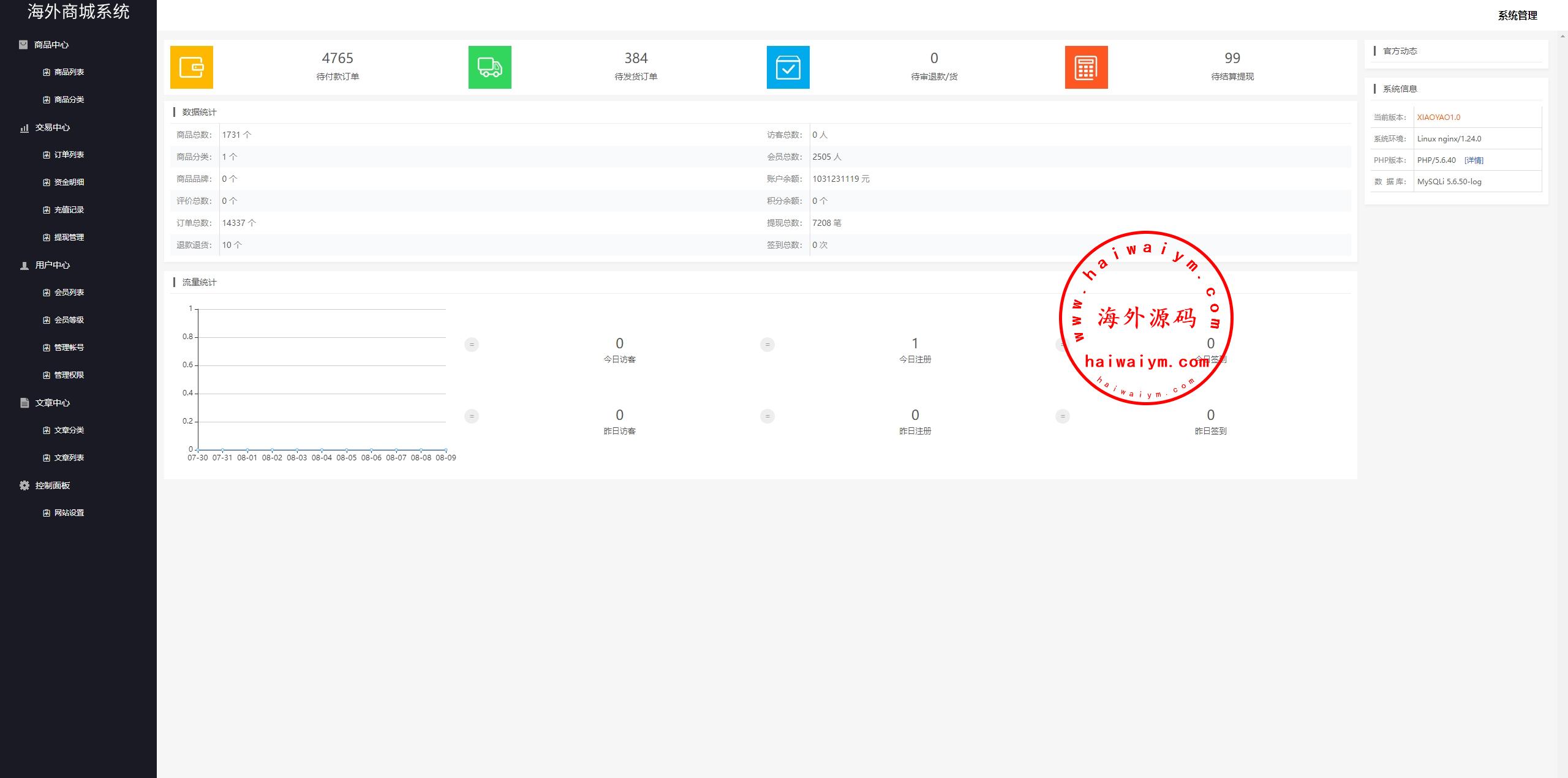1568x778 pixels.
Task: Collapse the 交易中心 sidebar section
Action: (x=52, y=127)
